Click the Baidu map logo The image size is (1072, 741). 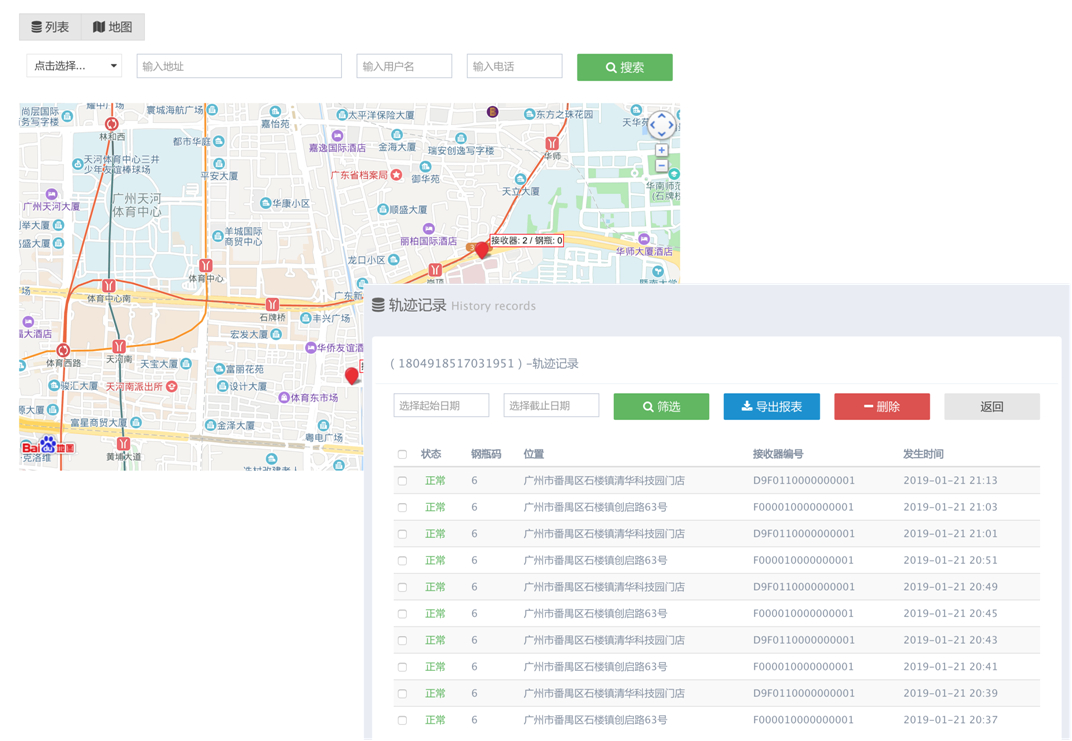[x=48, y=447]
